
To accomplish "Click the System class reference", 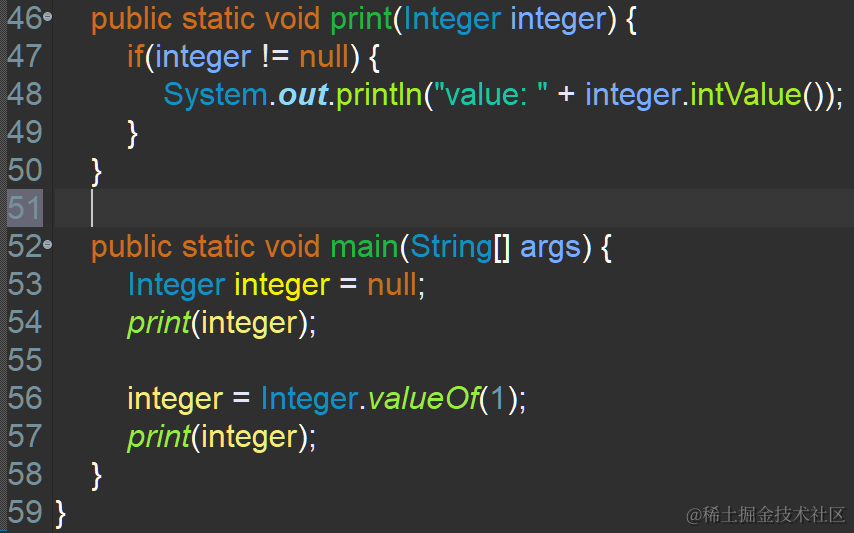I will coord(216,95).
